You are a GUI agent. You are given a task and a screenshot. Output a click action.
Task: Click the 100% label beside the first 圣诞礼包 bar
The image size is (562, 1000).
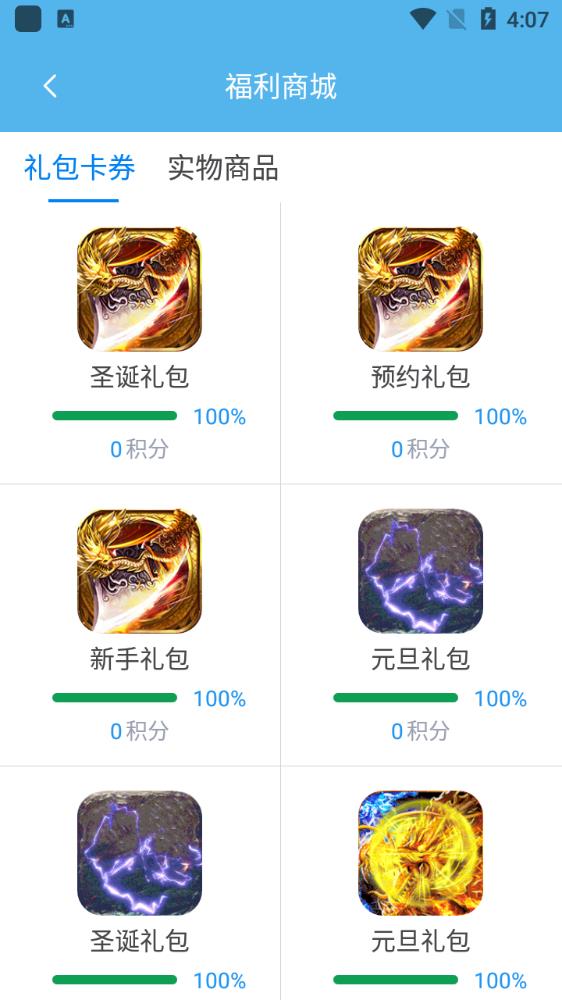[219, 417]
